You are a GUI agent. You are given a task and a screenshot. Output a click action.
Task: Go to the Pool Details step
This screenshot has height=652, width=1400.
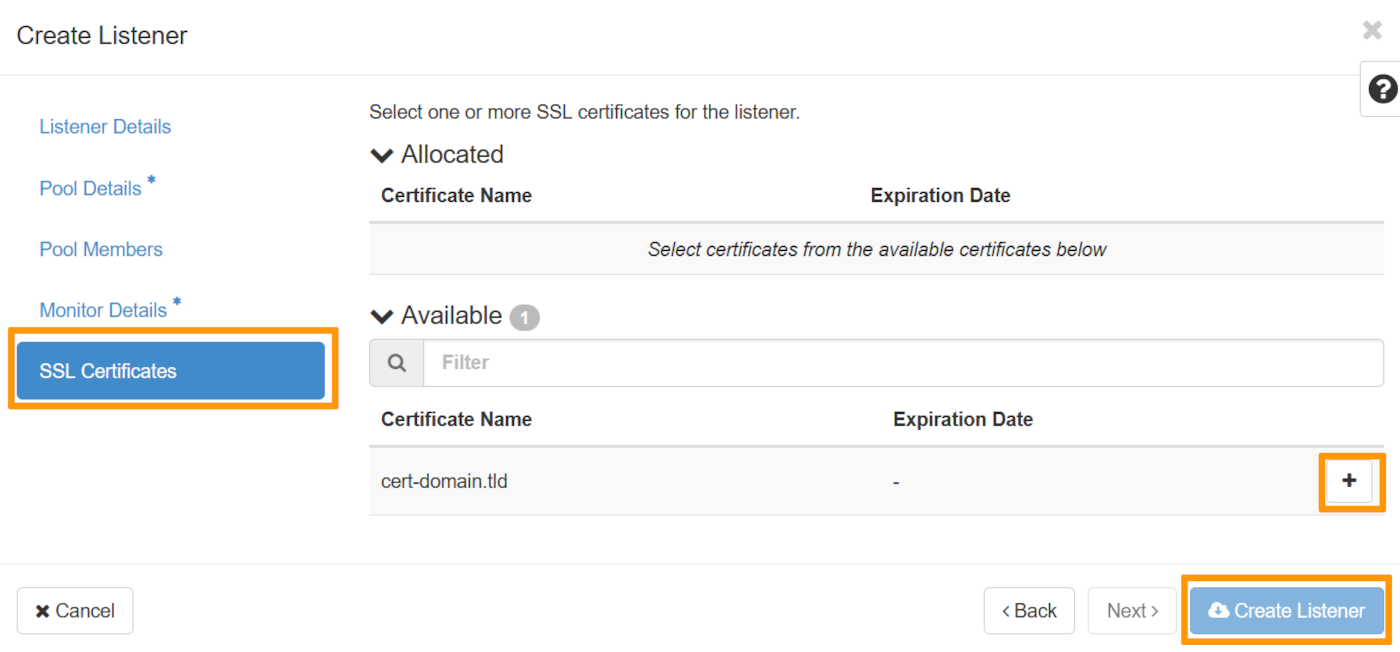pyautogui.click(x=90, y=188)
